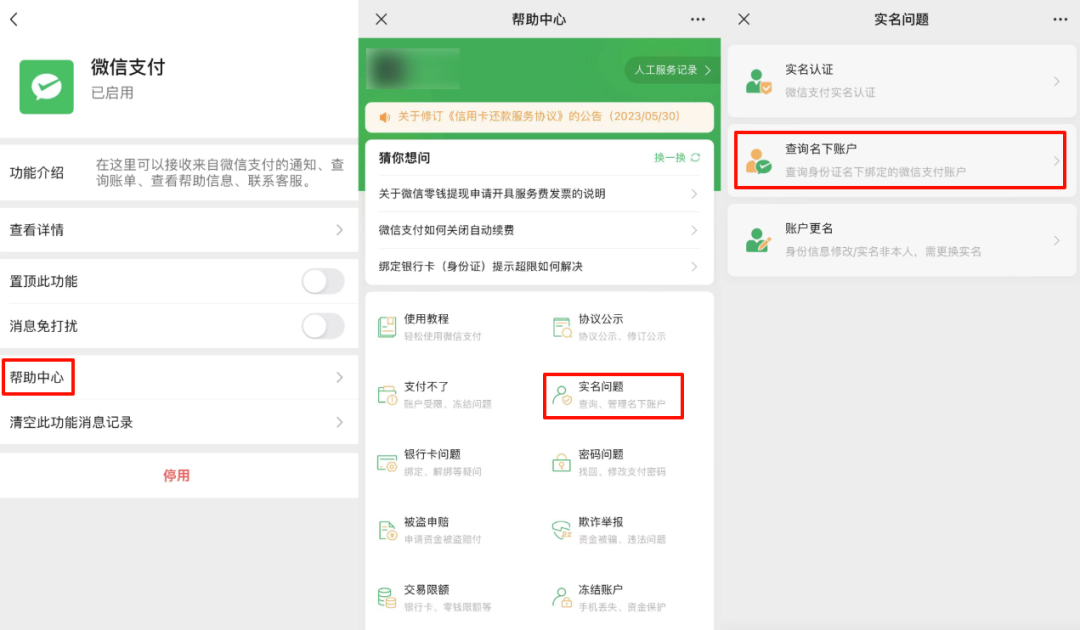Viewport: 1080px width, 630px height.
Task: Select 查询名下账户 entry
Action: pyautogui.click(x=902, y=161)
